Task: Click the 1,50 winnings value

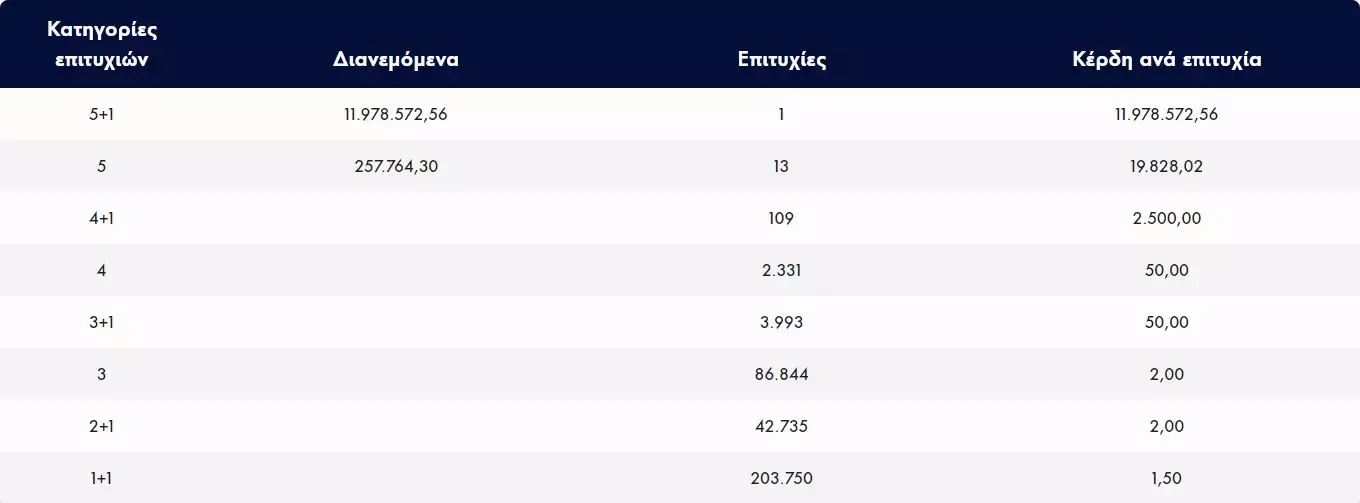Action: (1166, 478)
